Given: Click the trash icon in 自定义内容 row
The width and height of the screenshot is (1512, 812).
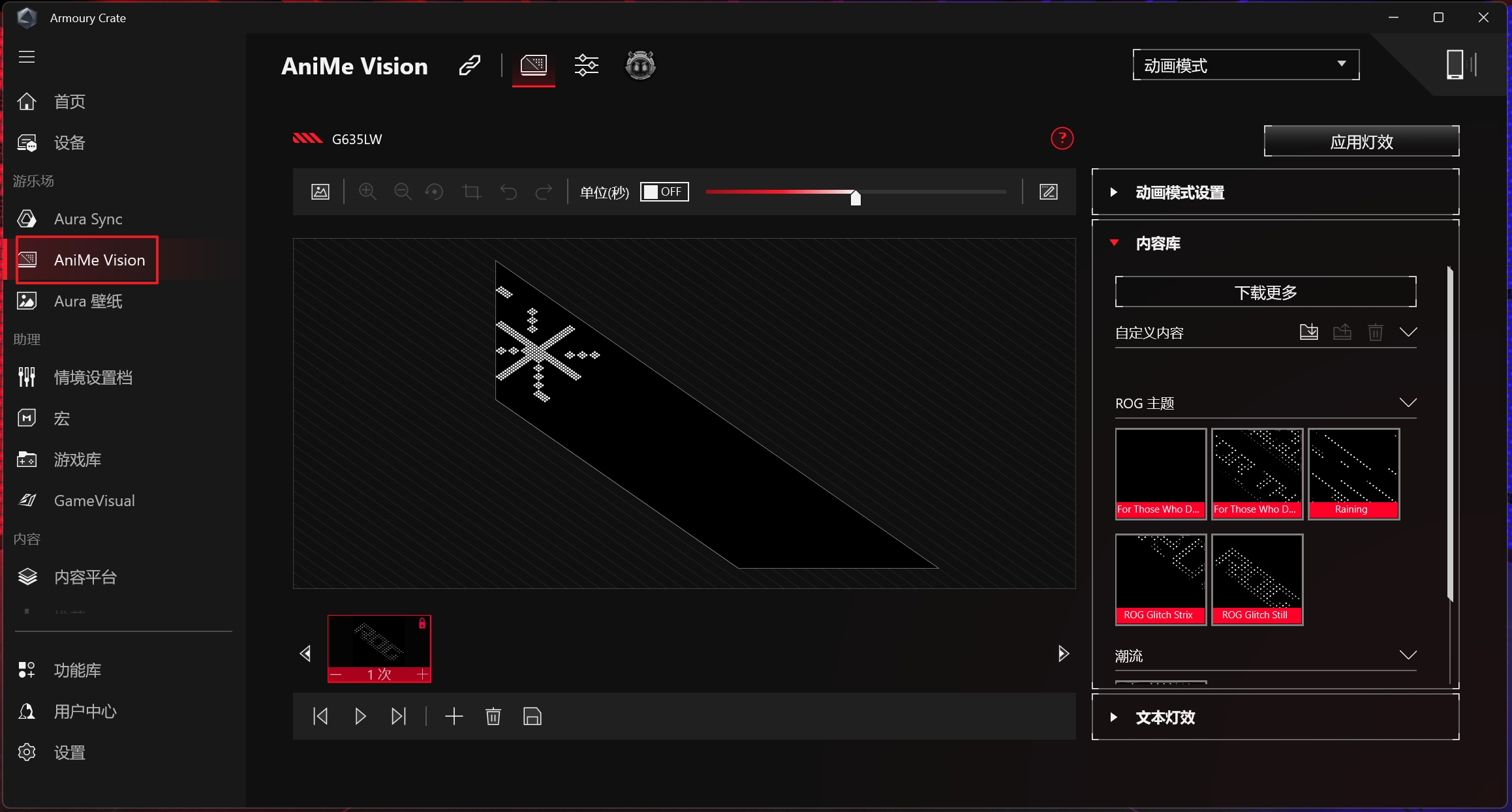Looking at the screenshot, I should tap(1376, 332).
